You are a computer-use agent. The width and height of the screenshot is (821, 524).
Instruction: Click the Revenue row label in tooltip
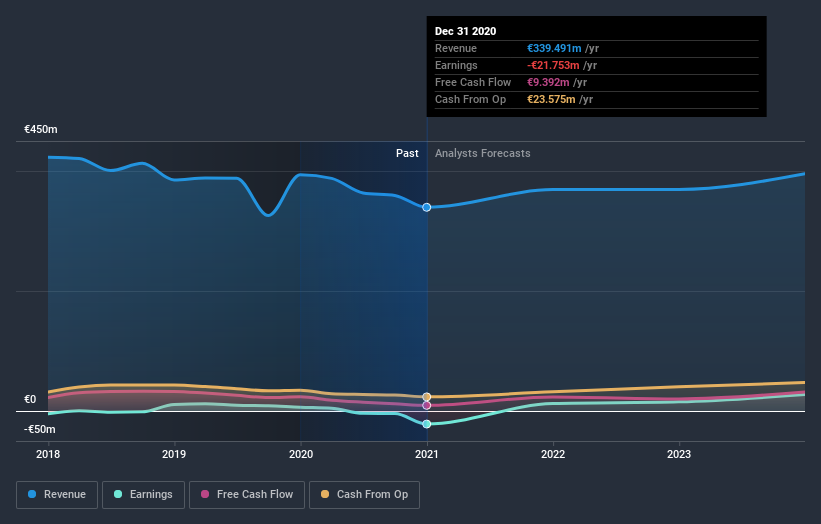(x=456, y=48)
